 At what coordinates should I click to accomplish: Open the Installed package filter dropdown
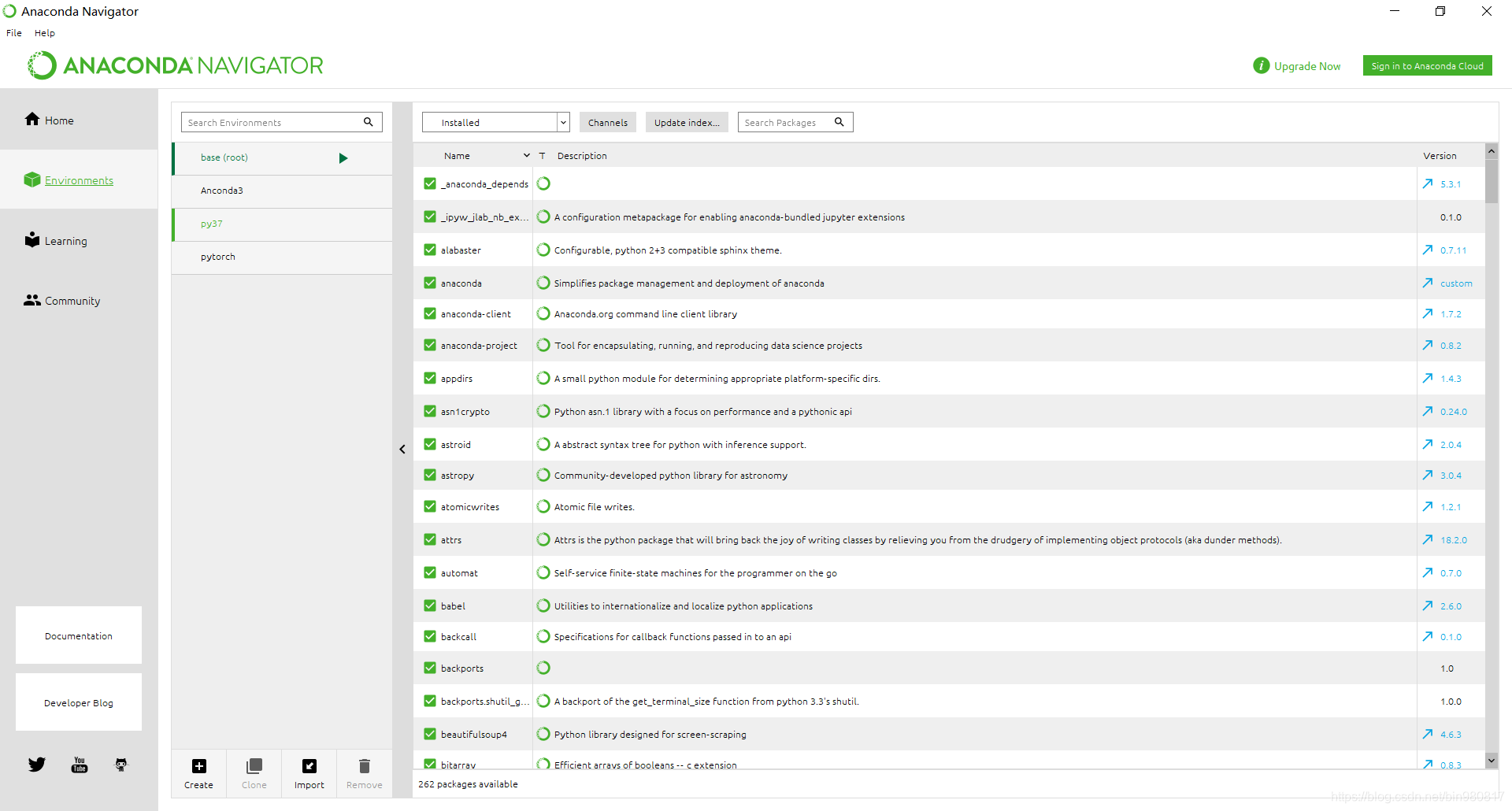tap(496, 122)
